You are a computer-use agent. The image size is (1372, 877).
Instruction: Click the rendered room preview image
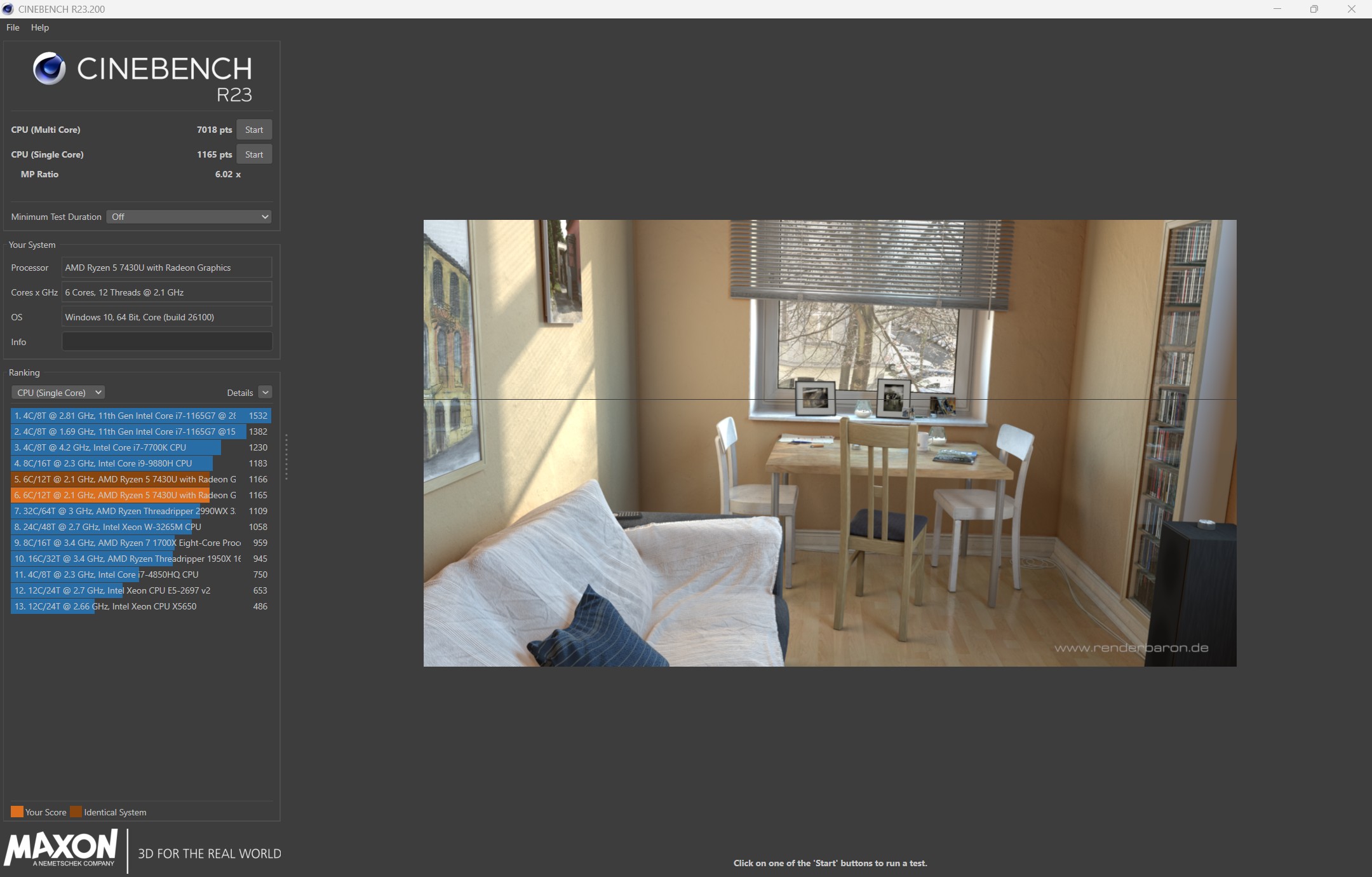(x=830, y=443)
